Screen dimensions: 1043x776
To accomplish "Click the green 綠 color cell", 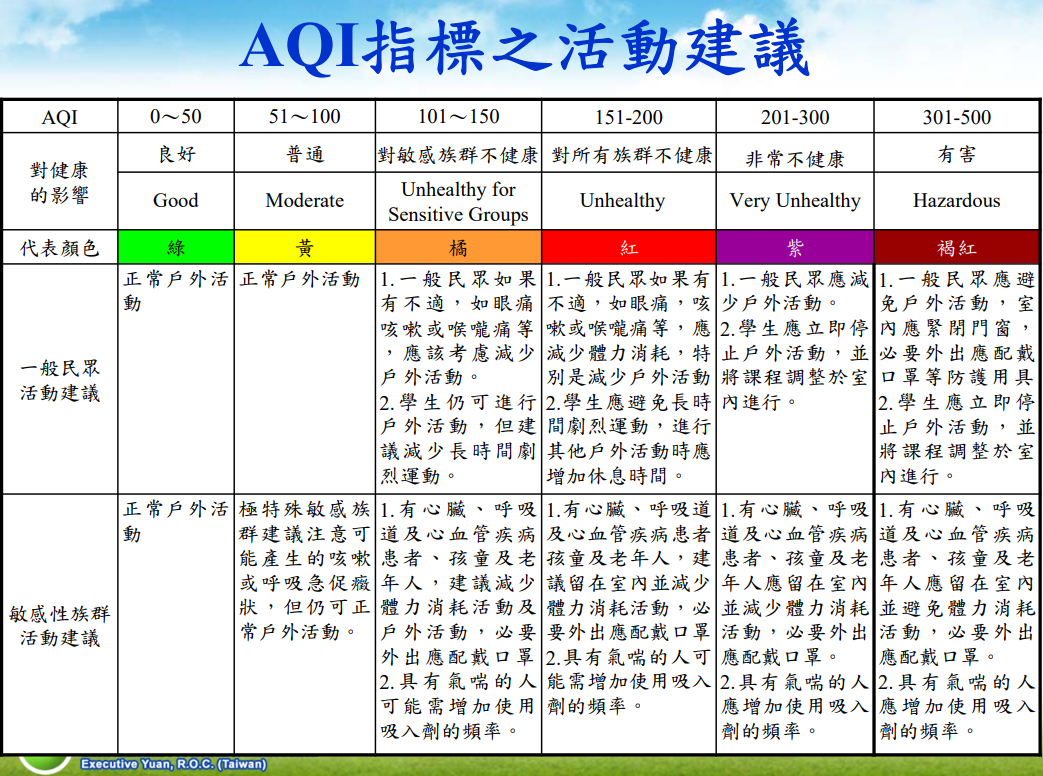I will 176,247.
